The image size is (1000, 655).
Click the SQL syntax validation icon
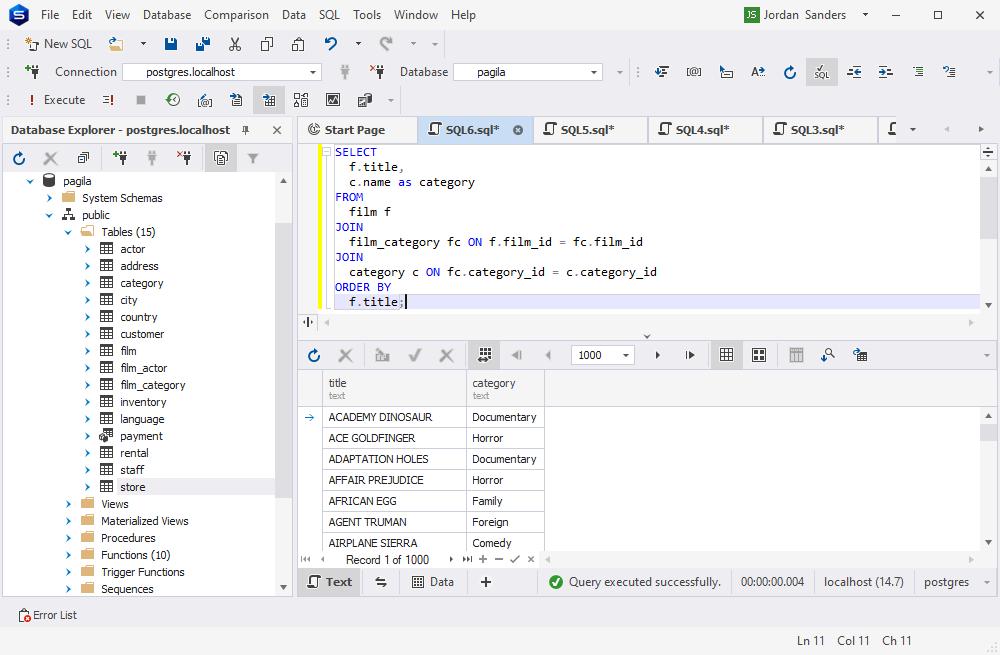pos(821,72)
